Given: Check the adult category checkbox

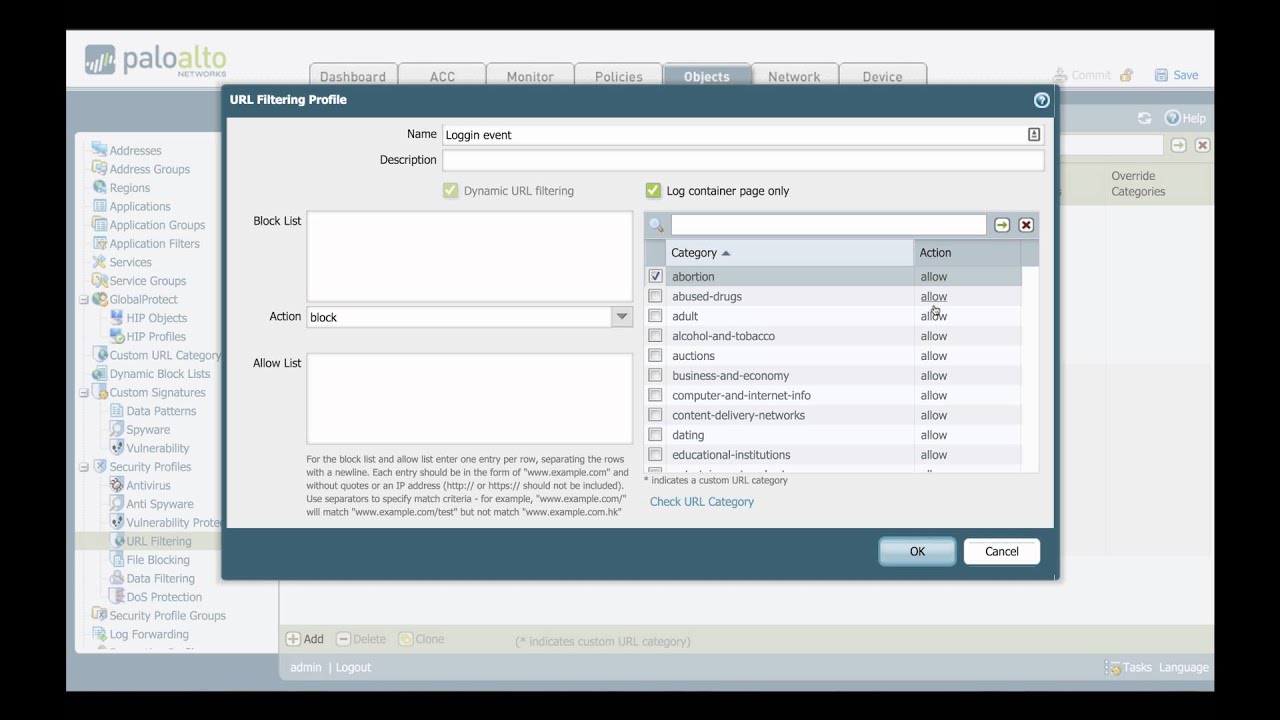Looking at the screenshot, I should point(655,316).
